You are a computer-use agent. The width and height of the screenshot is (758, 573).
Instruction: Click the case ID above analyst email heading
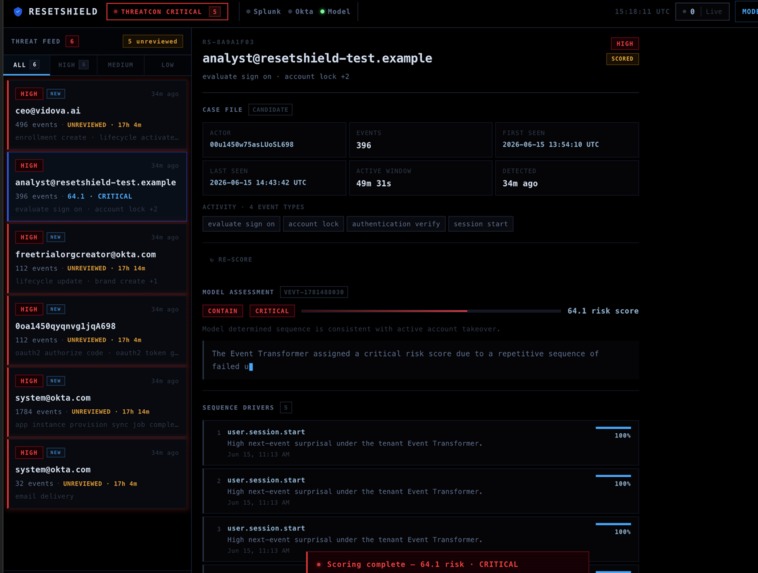coord(228,42)
